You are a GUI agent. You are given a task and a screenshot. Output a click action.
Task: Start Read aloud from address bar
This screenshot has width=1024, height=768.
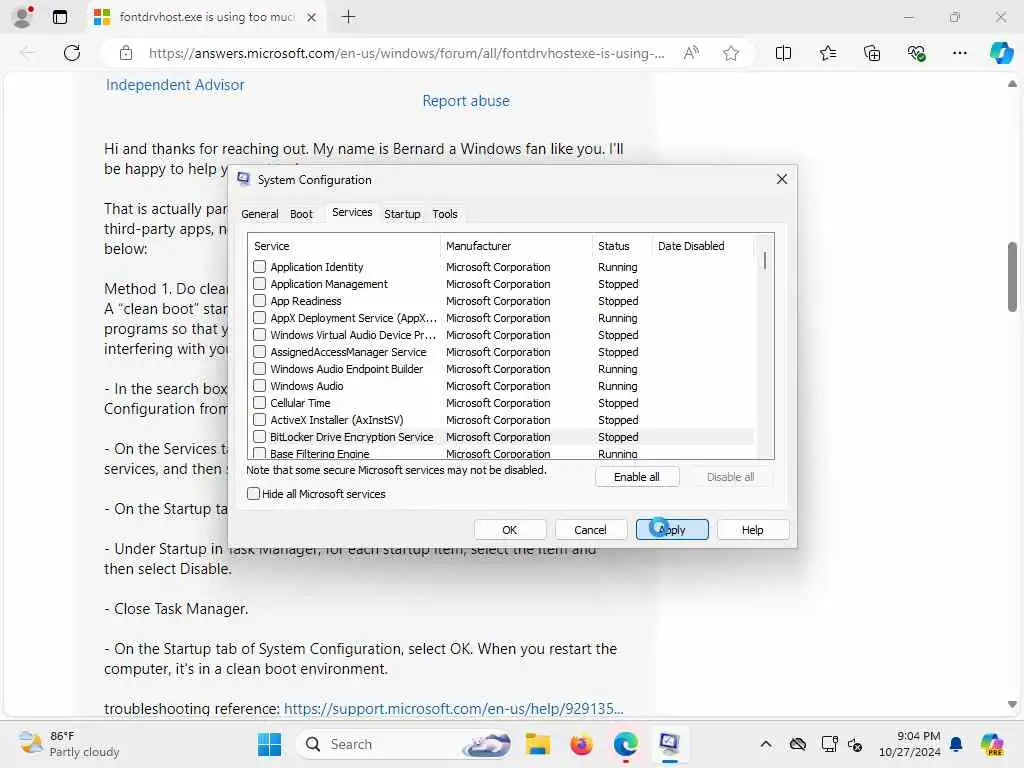691,53
